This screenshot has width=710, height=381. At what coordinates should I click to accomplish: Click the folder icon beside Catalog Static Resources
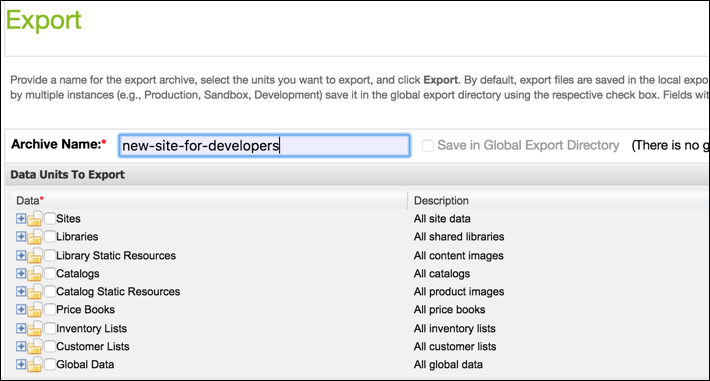coord(34,292)
